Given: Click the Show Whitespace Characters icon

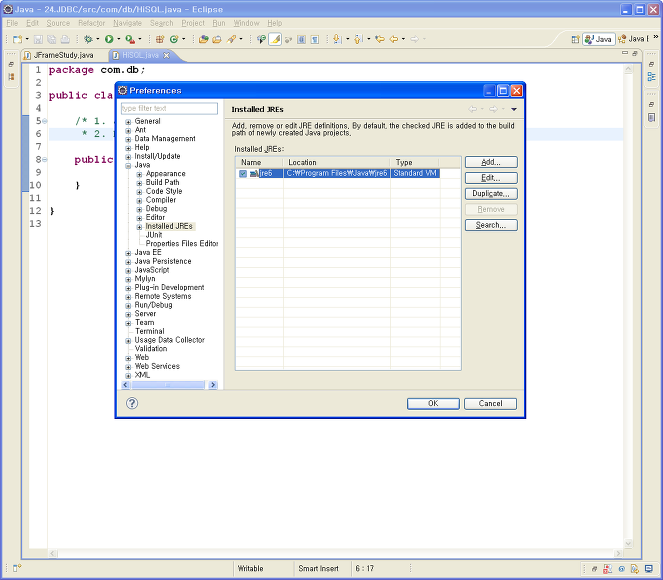Looking at the screenshot, I should [x=315, y=39].
